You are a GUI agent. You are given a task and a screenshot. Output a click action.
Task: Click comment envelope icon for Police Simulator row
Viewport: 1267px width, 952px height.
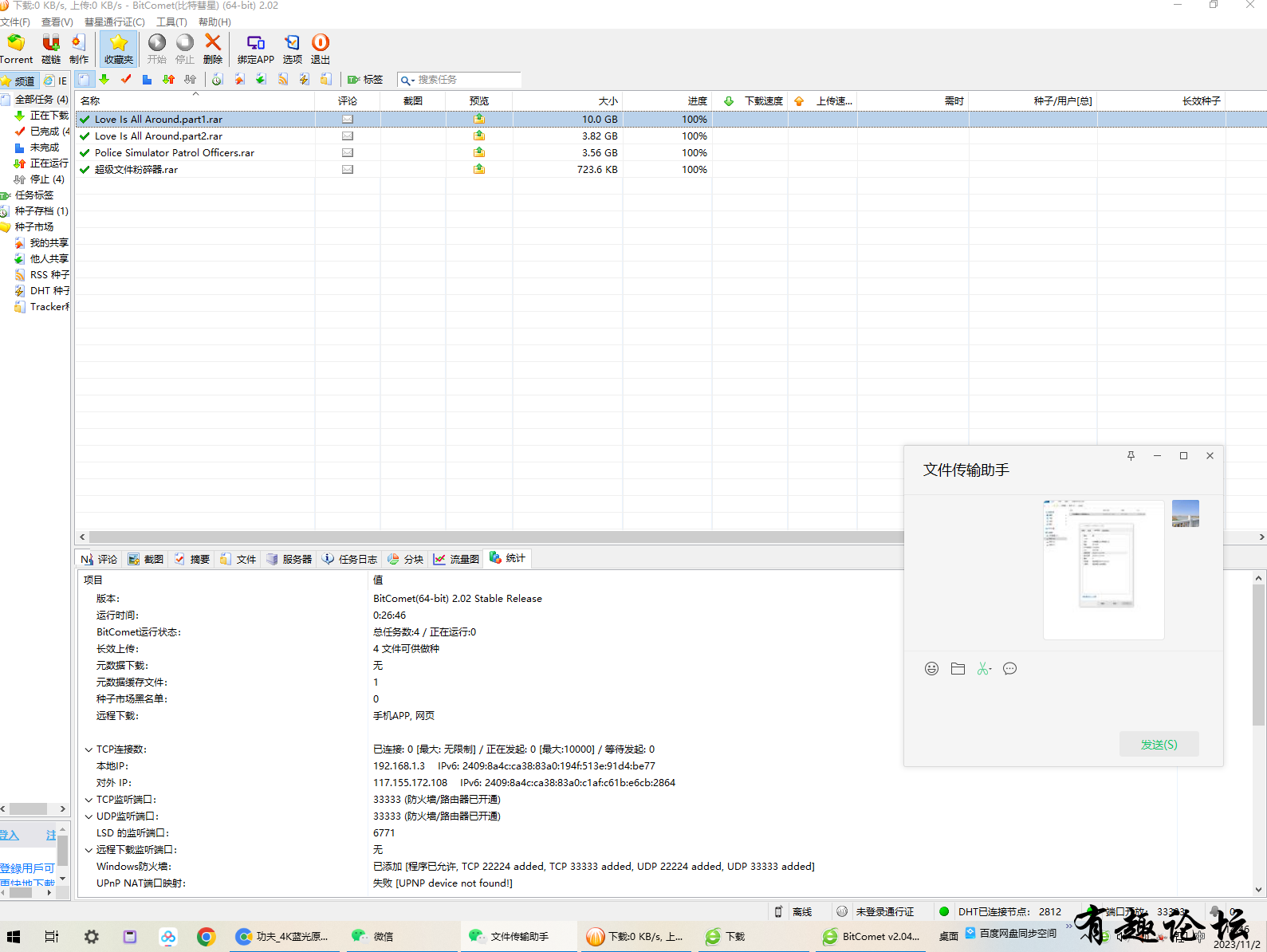(x=348, y=153)
